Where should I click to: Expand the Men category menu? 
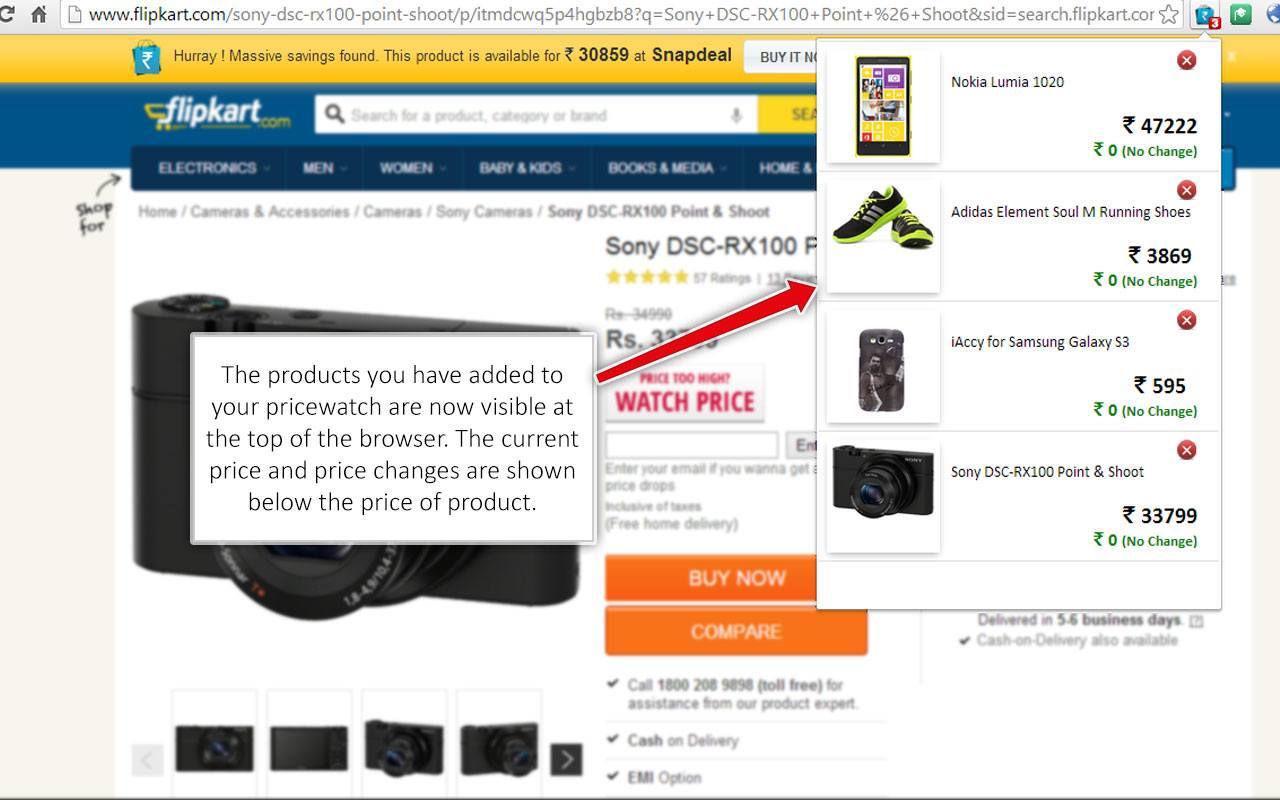point(325,167)
